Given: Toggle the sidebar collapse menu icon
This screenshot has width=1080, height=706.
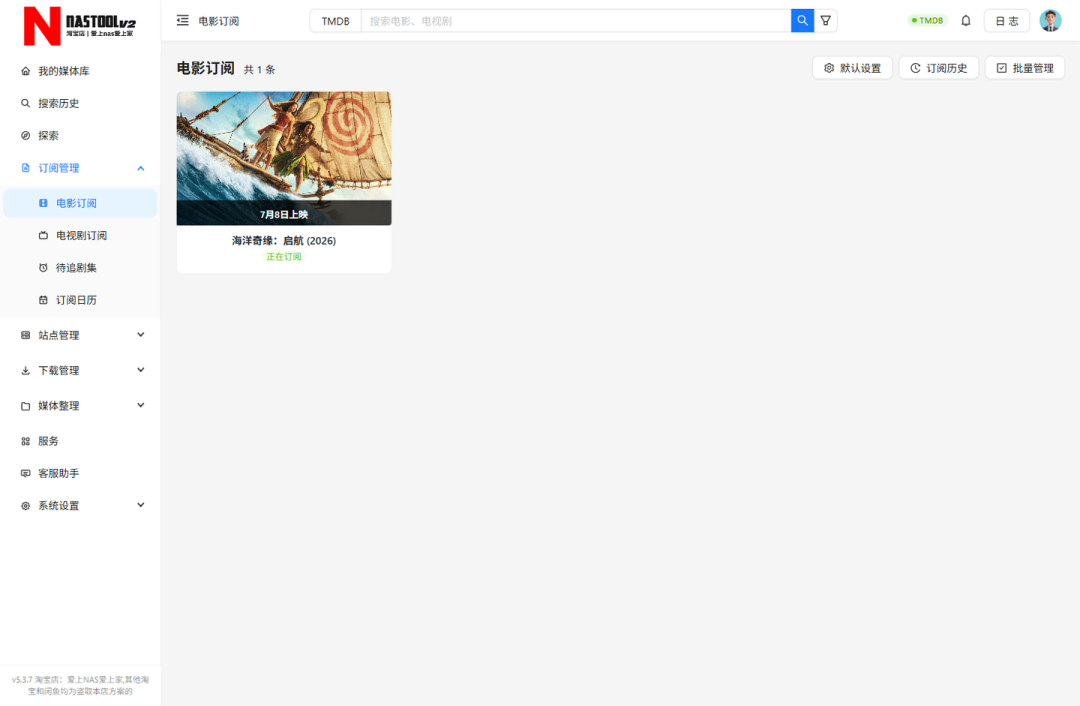Looking at the screenshot, I should (x=183, y=21).
